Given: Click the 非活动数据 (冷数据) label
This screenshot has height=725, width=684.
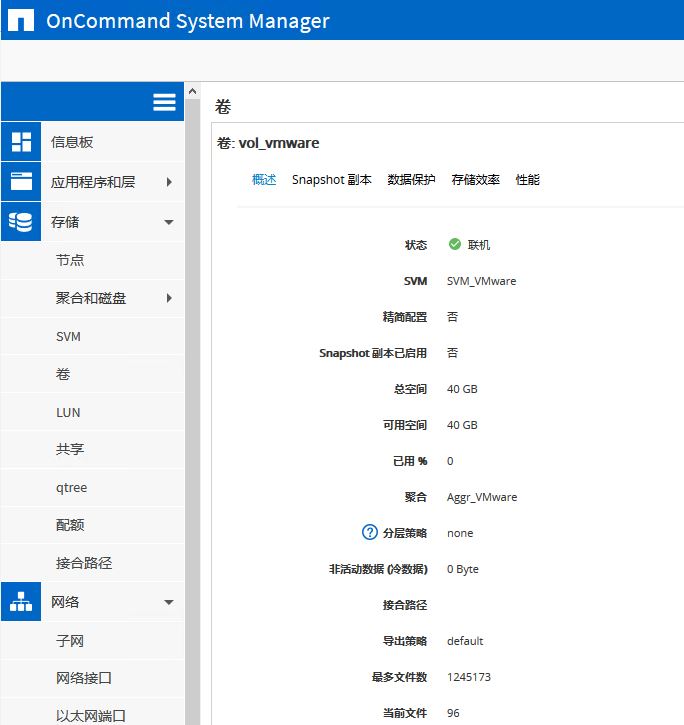Looking at the screenshot, I should [x=378, y=569].
